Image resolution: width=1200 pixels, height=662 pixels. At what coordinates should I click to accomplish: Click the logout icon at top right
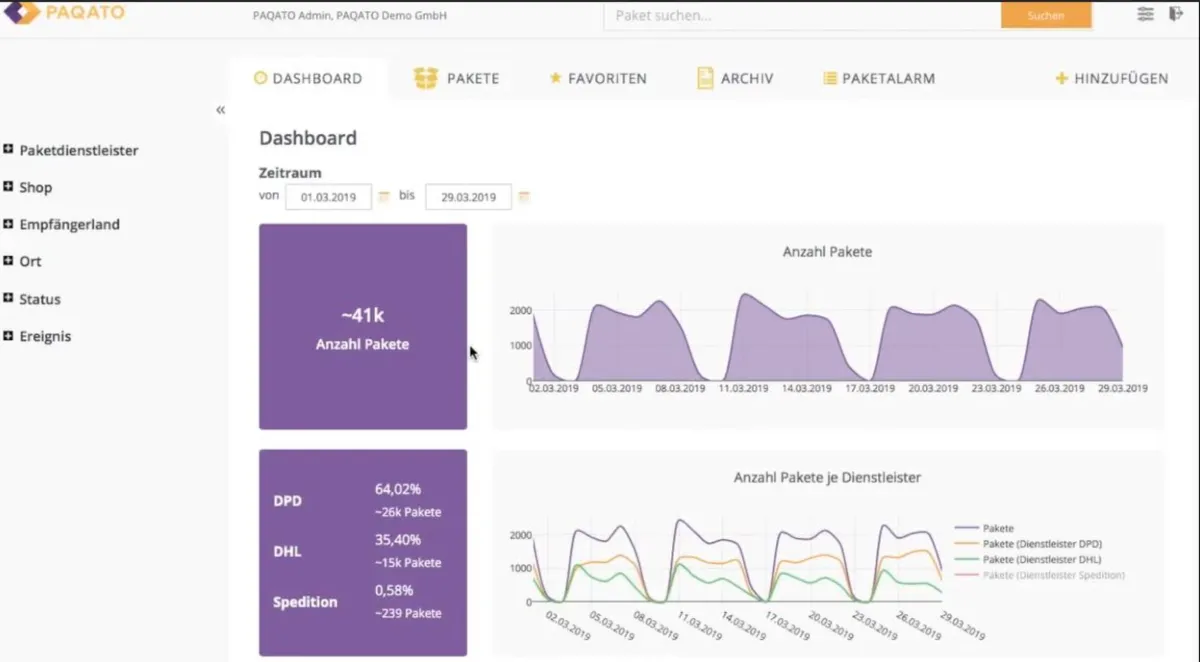pos(1175,14)
